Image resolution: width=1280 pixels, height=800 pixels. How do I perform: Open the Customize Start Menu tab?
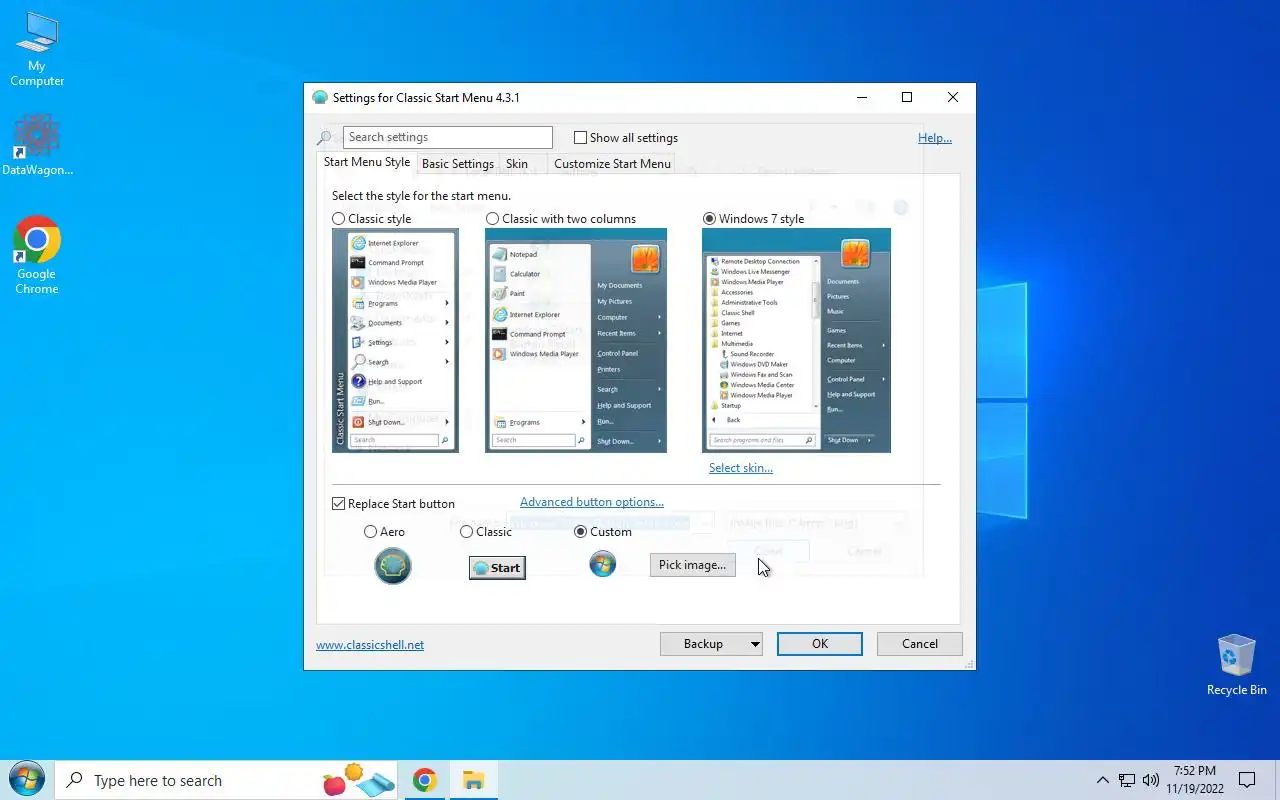pyautogui.click(x=613, y=164)
